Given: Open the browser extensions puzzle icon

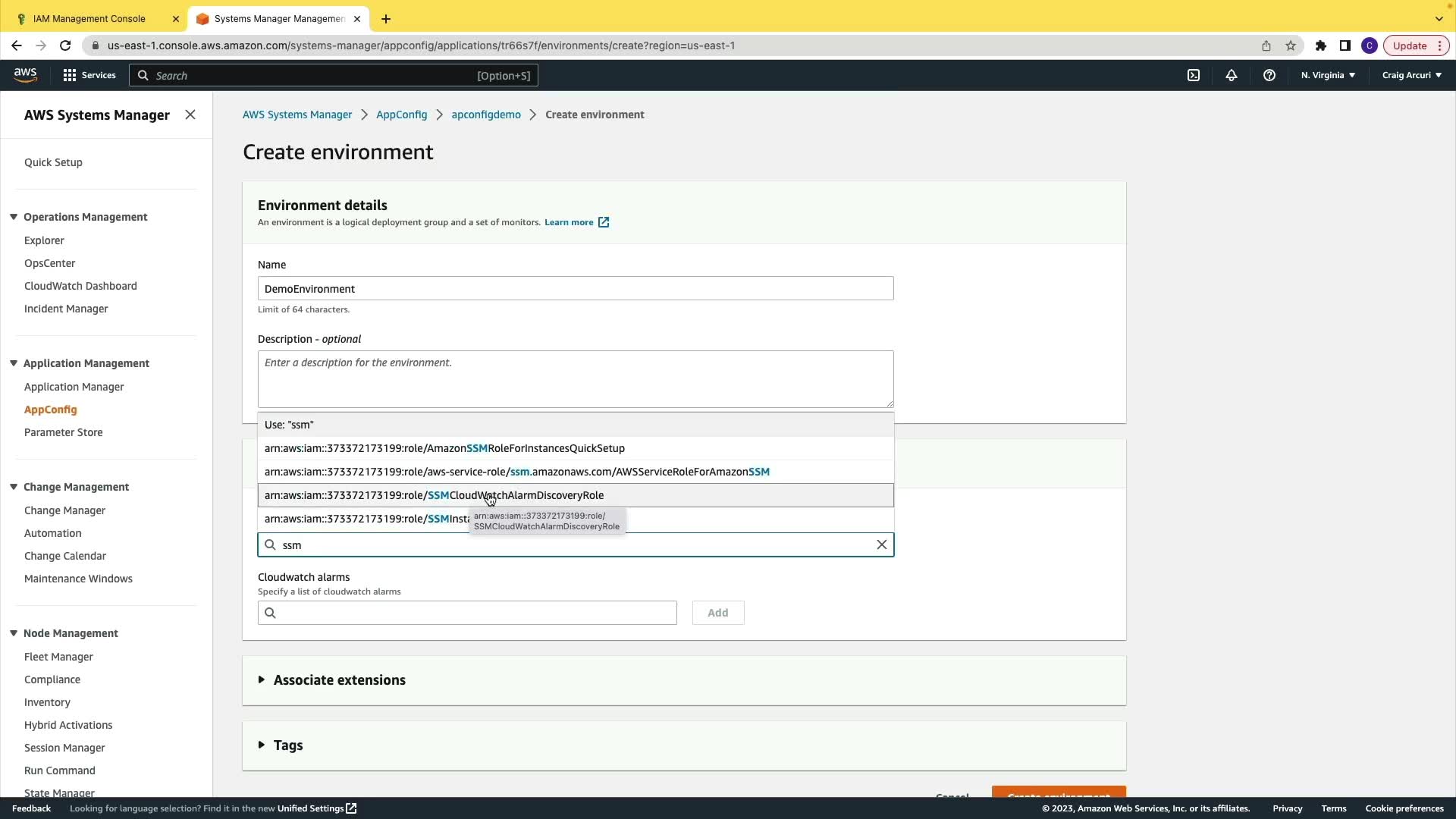Looking at the screenshot, I should click(1320, 45).
